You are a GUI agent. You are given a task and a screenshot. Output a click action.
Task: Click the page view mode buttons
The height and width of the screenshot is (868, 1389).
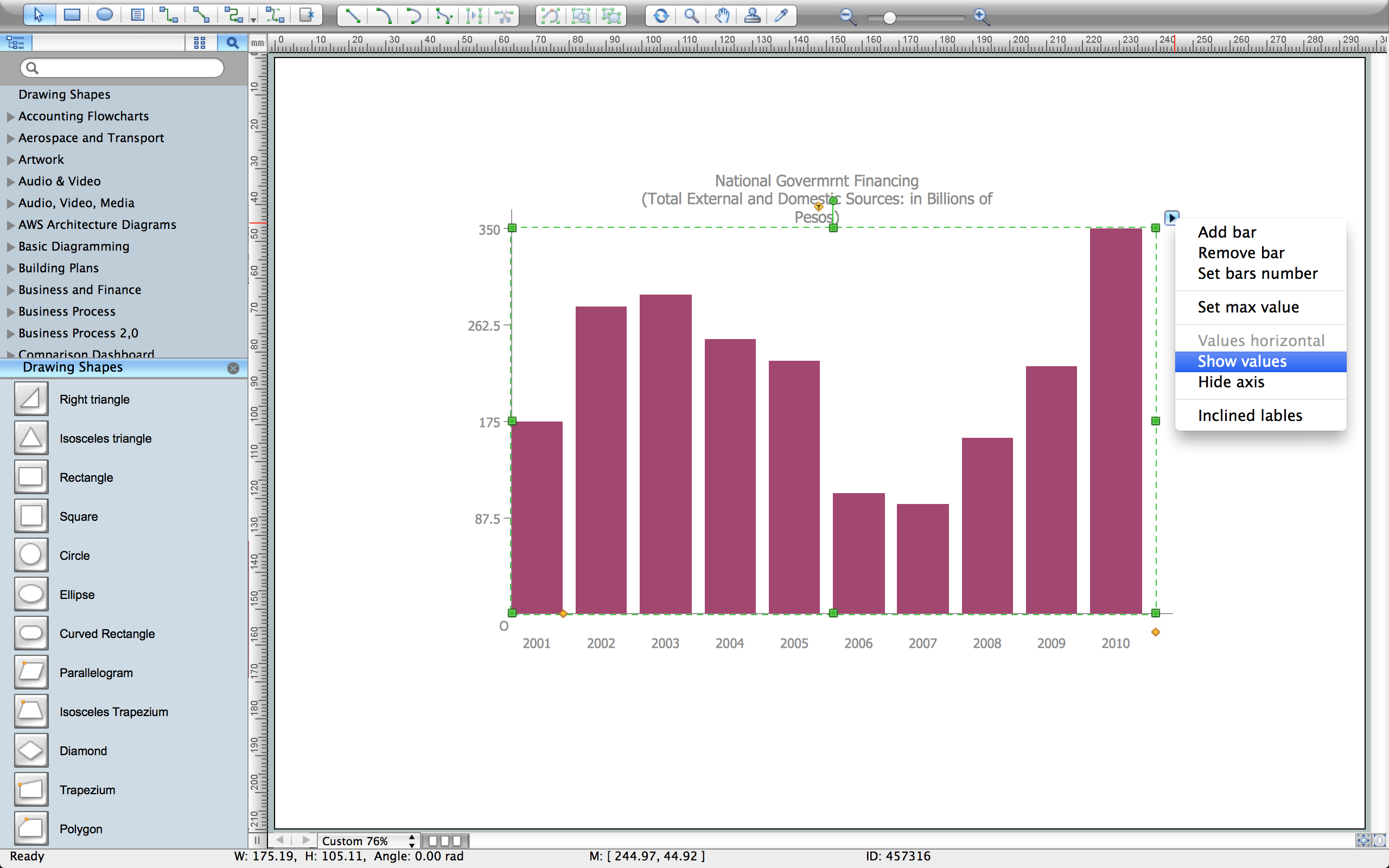pos(445,840)
